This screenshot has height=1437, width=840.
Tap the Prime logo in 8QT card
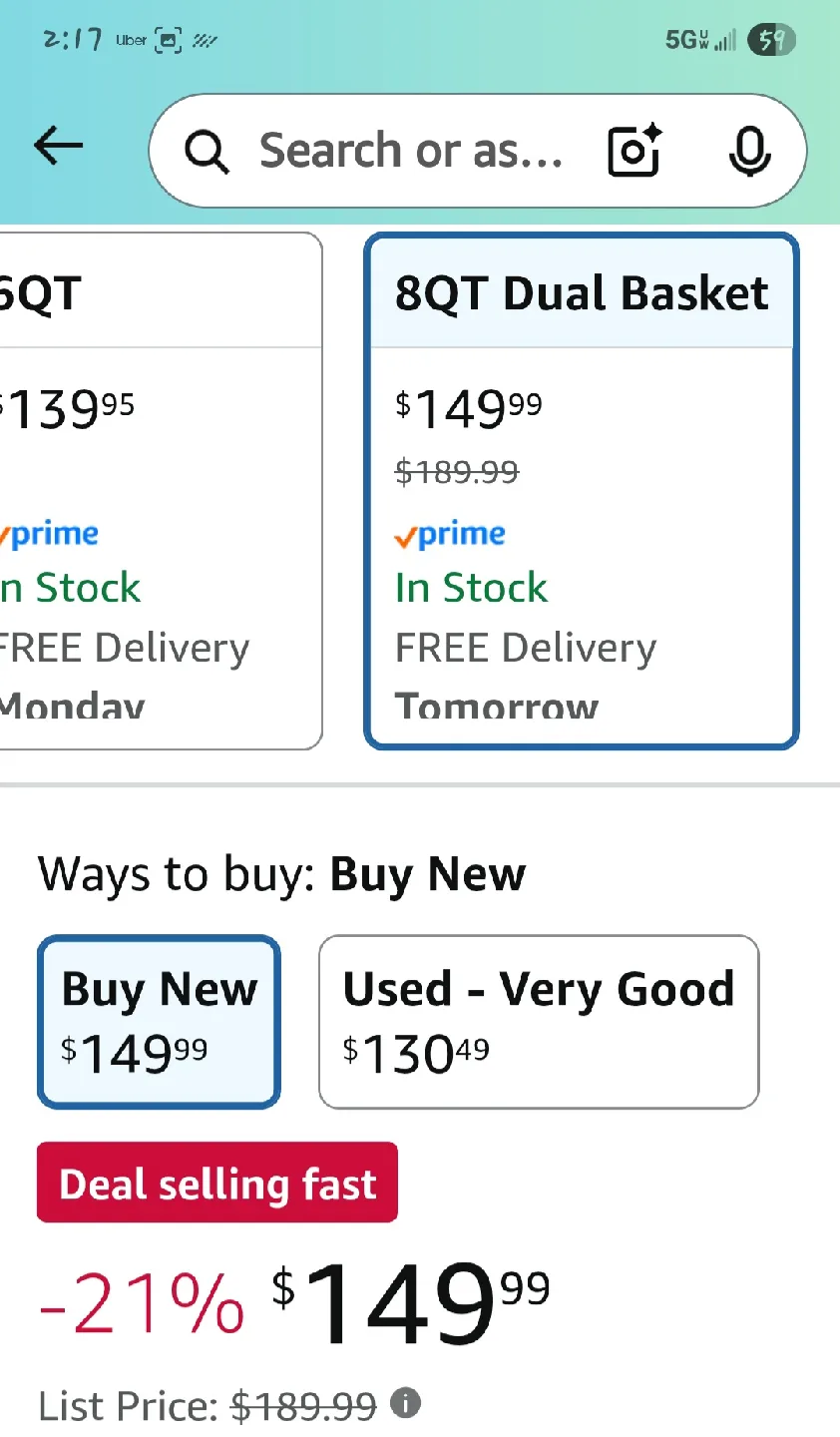coord(450,535)
